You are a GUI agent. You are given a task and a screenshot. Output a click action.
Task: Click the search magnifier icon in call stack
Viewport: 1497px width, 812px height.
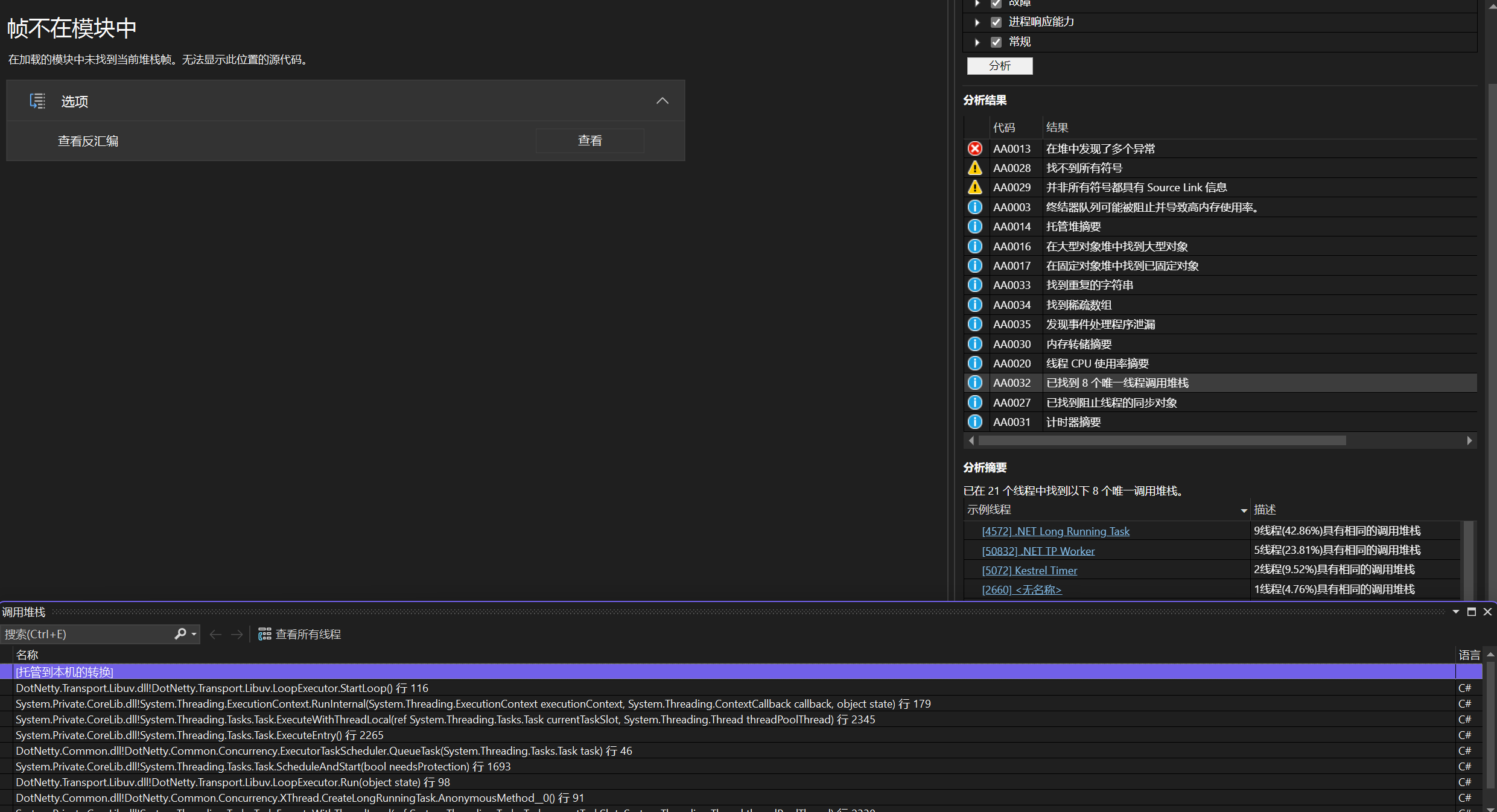180,633
